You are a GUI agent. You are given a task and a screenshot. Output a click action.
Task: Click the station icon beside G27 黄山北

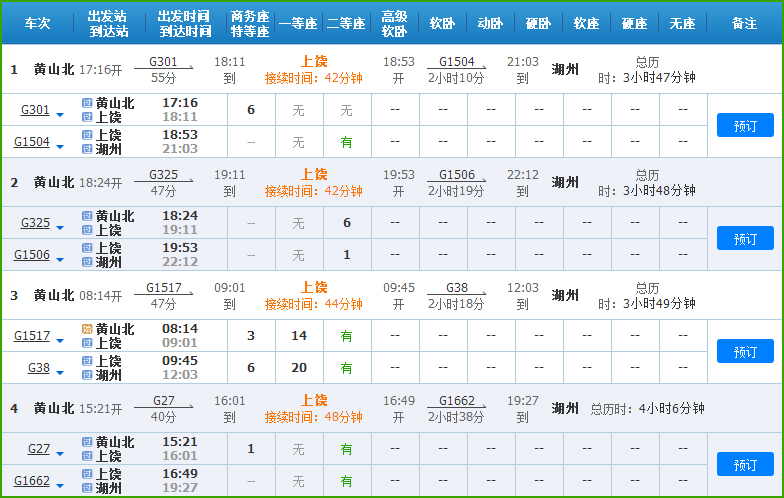click(87, 442)
